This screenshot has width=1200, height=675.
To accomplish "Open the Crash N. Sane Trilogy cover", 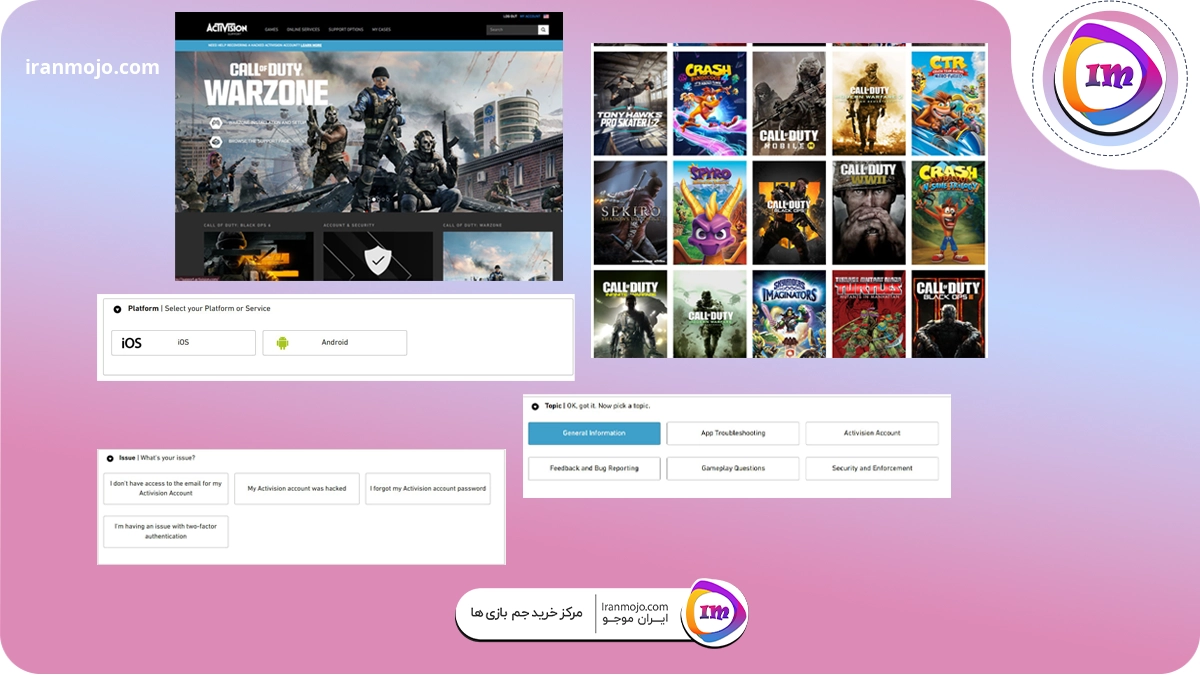I will coord(948,213).
